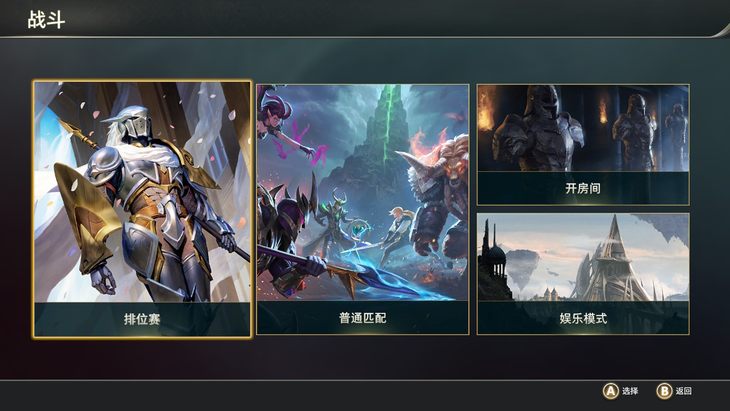This screenshot has width=730, height=411.
Task: Click the 选择 text beside the A button
Action: 630,391
